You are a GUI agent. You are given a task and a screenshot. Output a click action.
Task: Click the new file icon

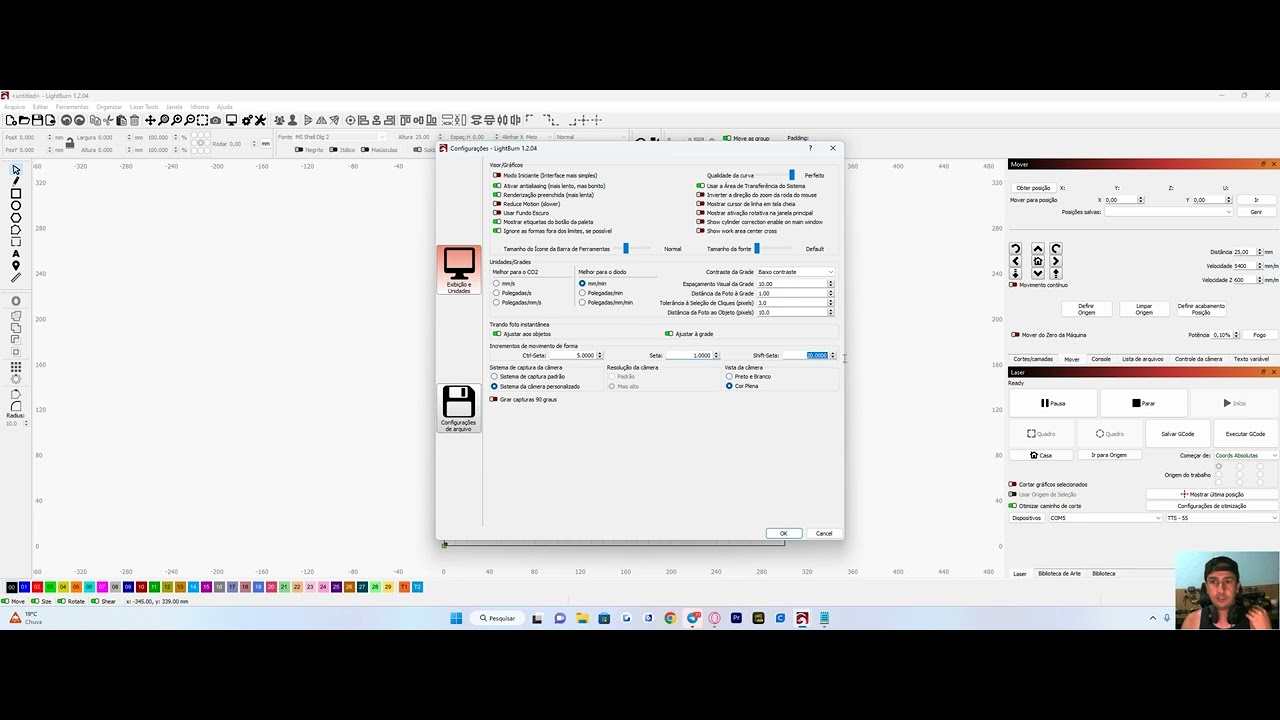(x=11, y=120)
